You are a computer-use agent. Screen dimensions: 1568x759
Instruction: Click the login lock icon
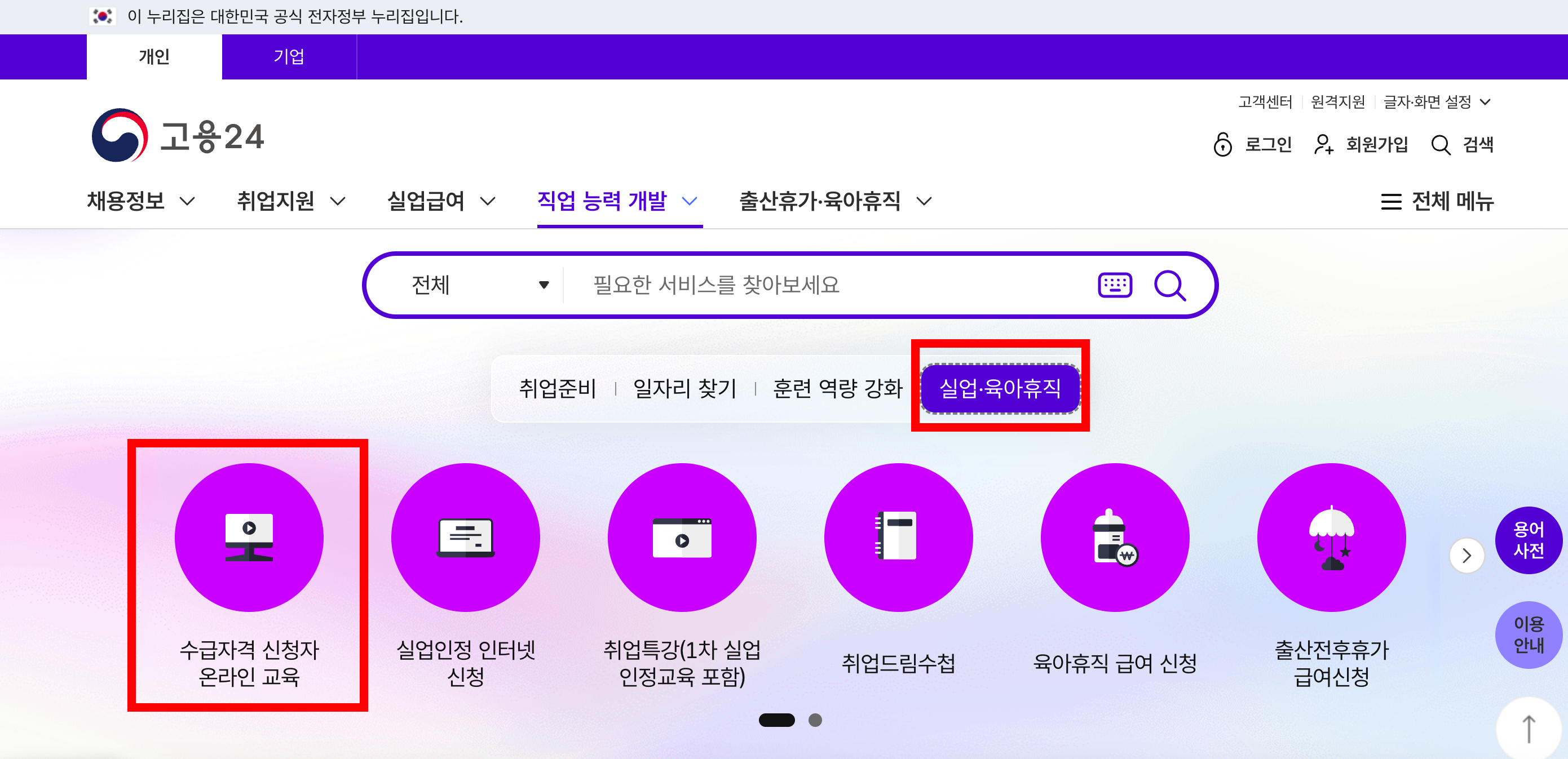1222,145
